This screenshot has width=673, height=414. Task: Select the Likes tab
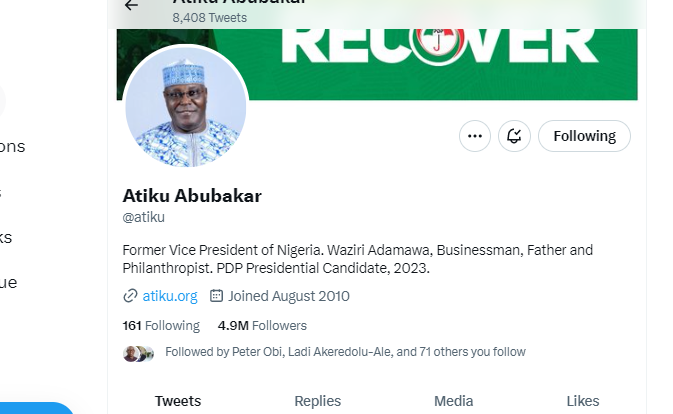click(x=583, y=401)
